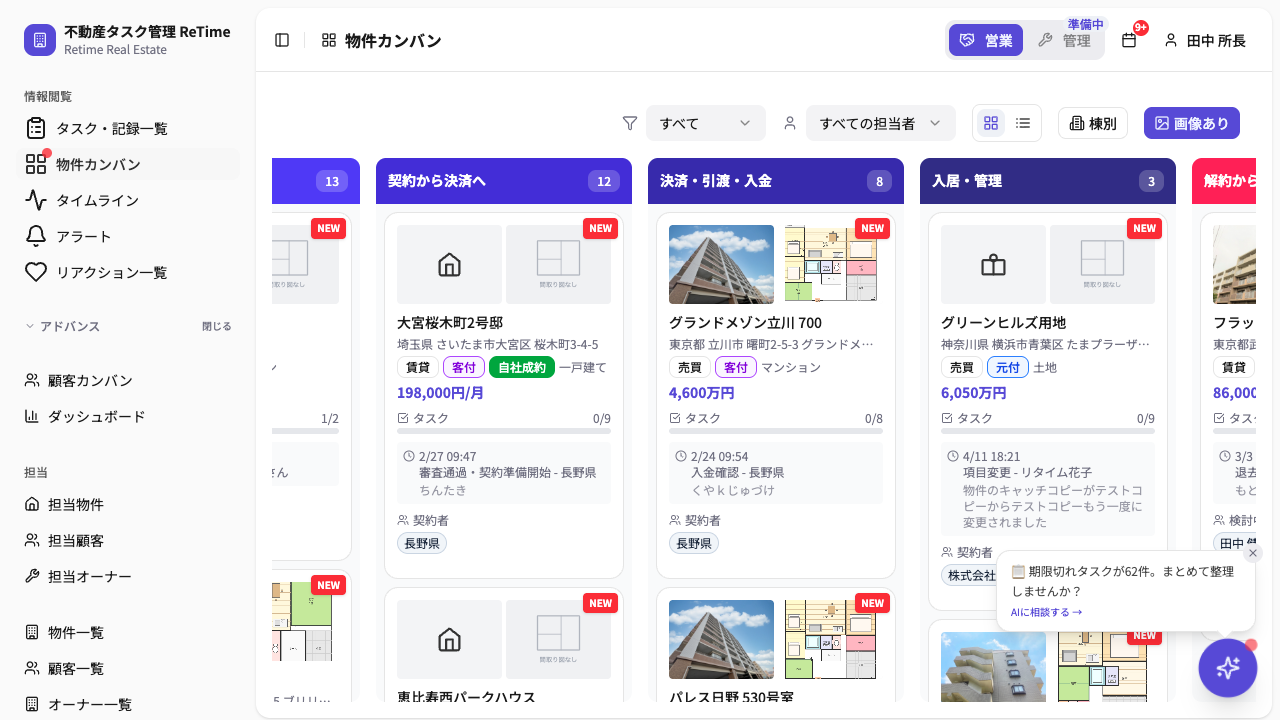Open アラート in sidebar
The height and width of the screenshot is (720, 1280).
(128, 236)
